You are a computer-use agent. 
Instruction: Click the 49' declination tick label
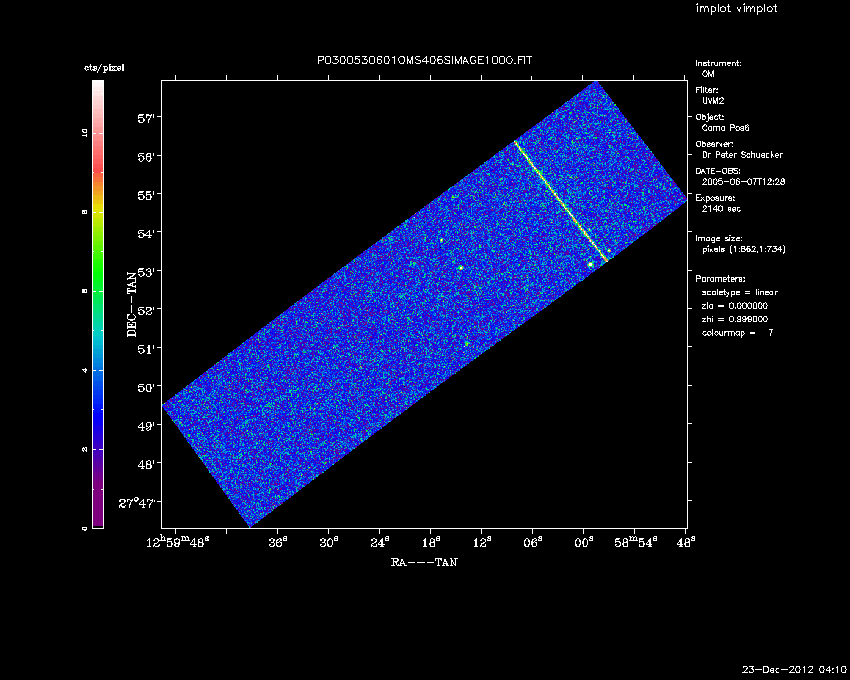[146, 426]
